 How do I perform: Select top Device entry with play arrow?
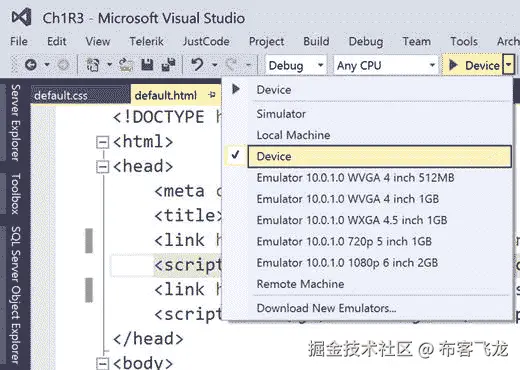(367, 89)
